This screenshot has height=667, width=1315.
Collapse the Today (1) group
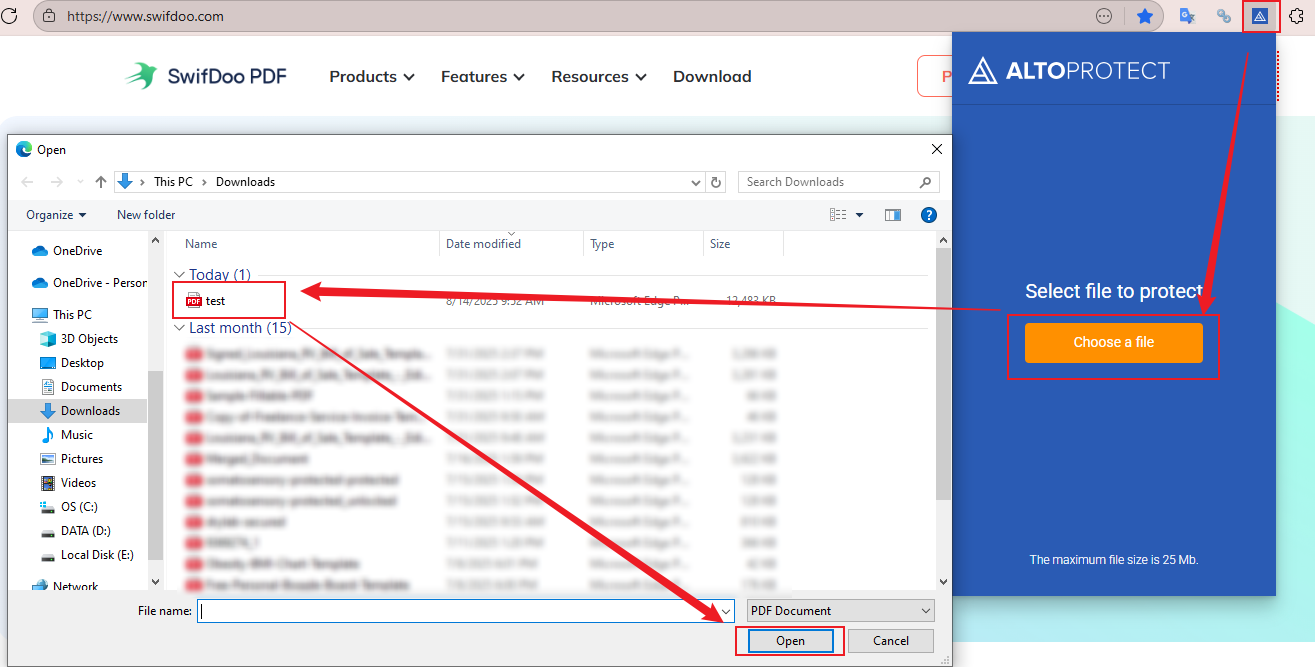tap(179, 275)
